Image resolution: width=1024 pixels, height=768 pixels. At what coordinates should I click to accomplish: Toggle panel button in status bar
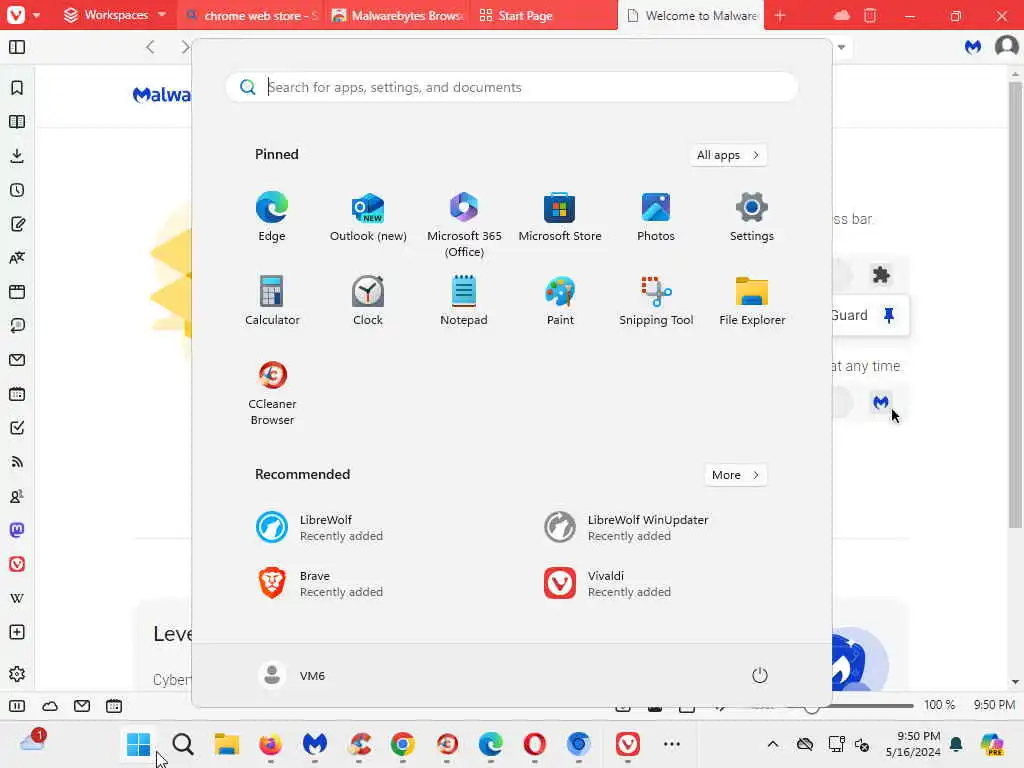(x=17, y=706)
